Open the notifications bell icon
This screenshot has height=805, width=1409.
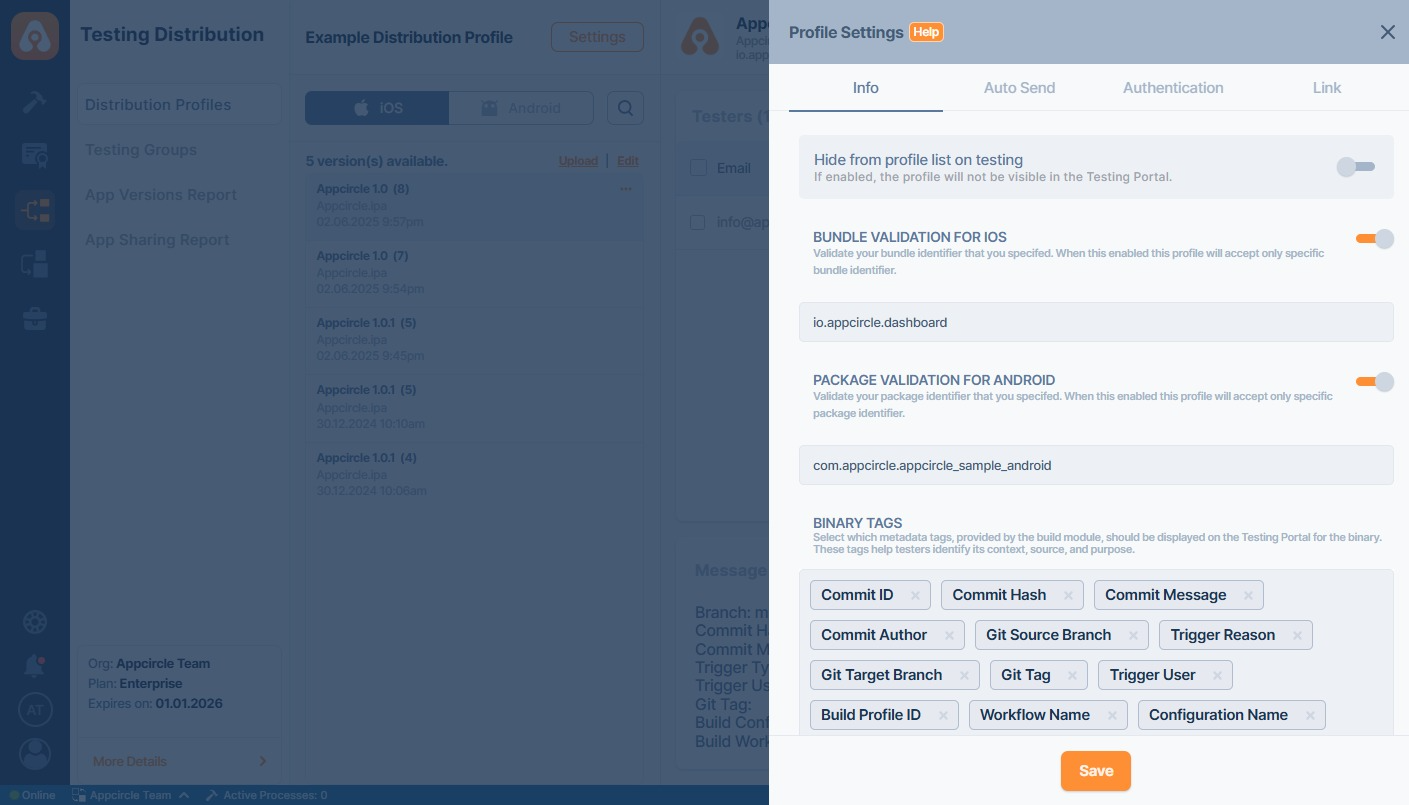pyautogui.click(x=35, y=665)
